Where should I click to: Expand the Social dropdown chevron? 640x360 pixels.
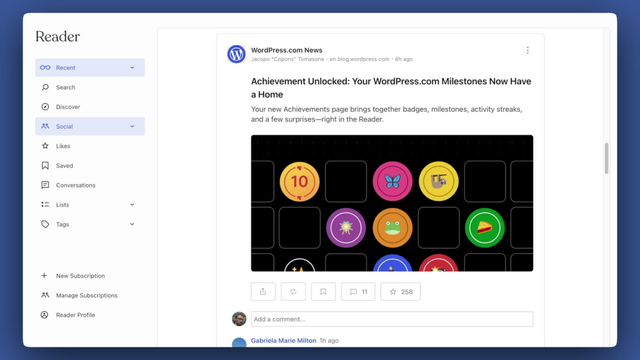[x=132, y=126]
